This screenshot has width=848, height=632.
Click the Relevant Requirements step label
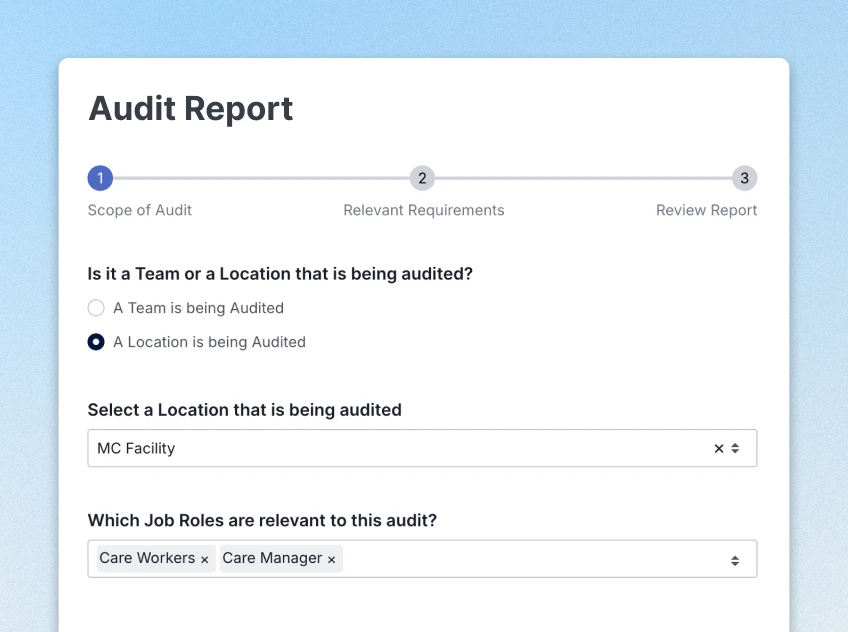(x=423, y=210)
